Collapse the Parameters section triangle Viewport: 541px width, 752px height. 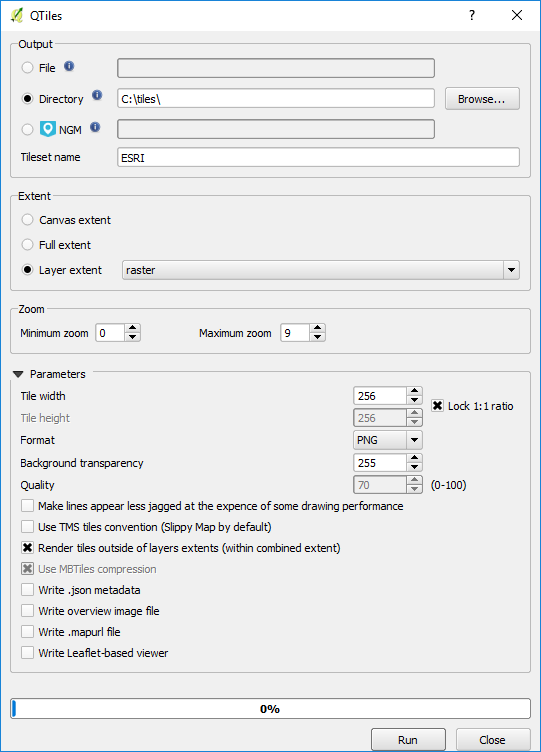(x=18, y=374)
